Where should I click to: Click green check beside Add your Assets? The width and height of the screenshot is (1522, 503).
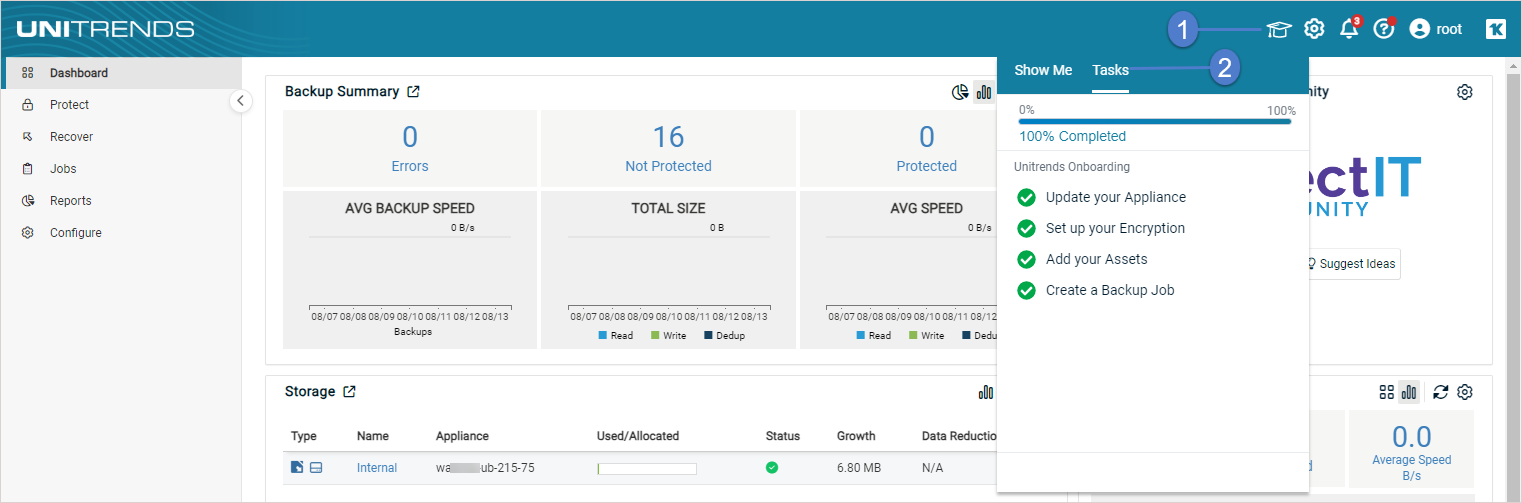(x=1026, y=260)
